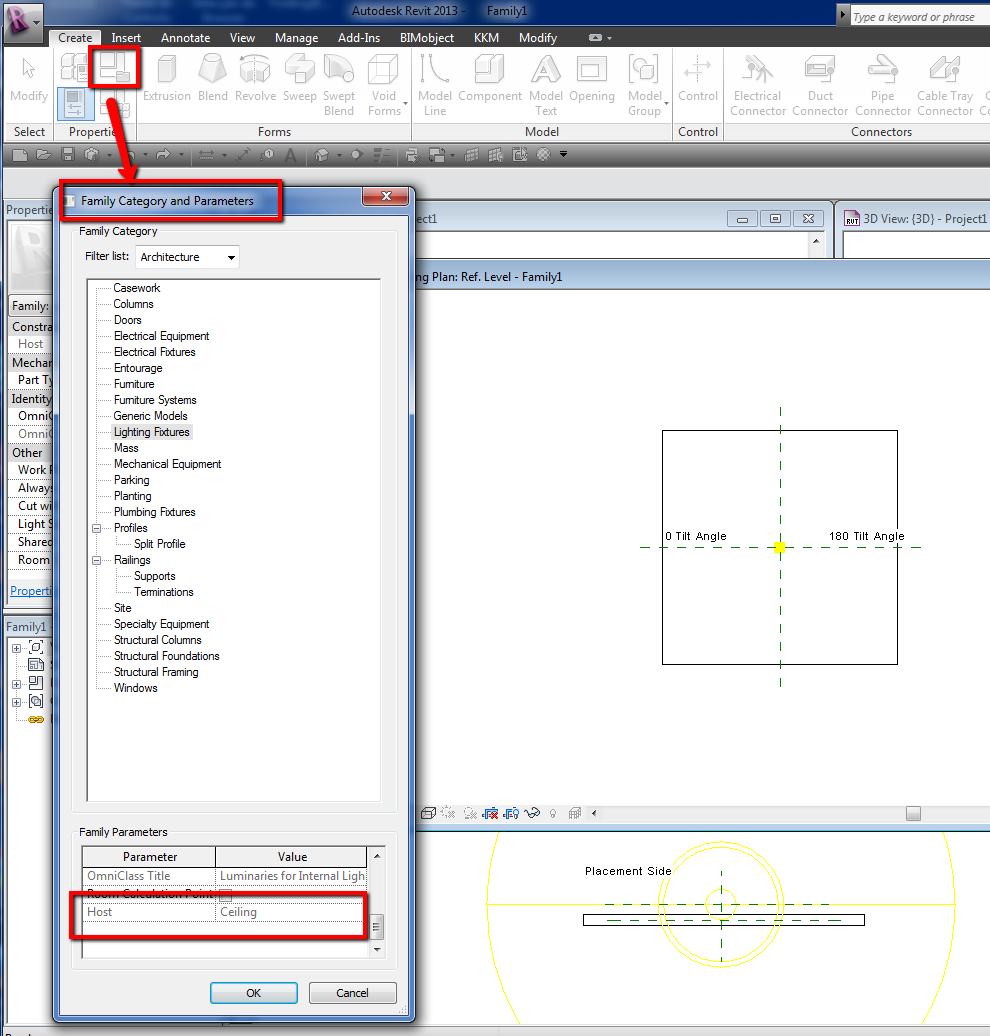This screenshot has width=990, height=1036.
Task: Click the Host value cell Ceiling
Action: (x=291, y=912)
